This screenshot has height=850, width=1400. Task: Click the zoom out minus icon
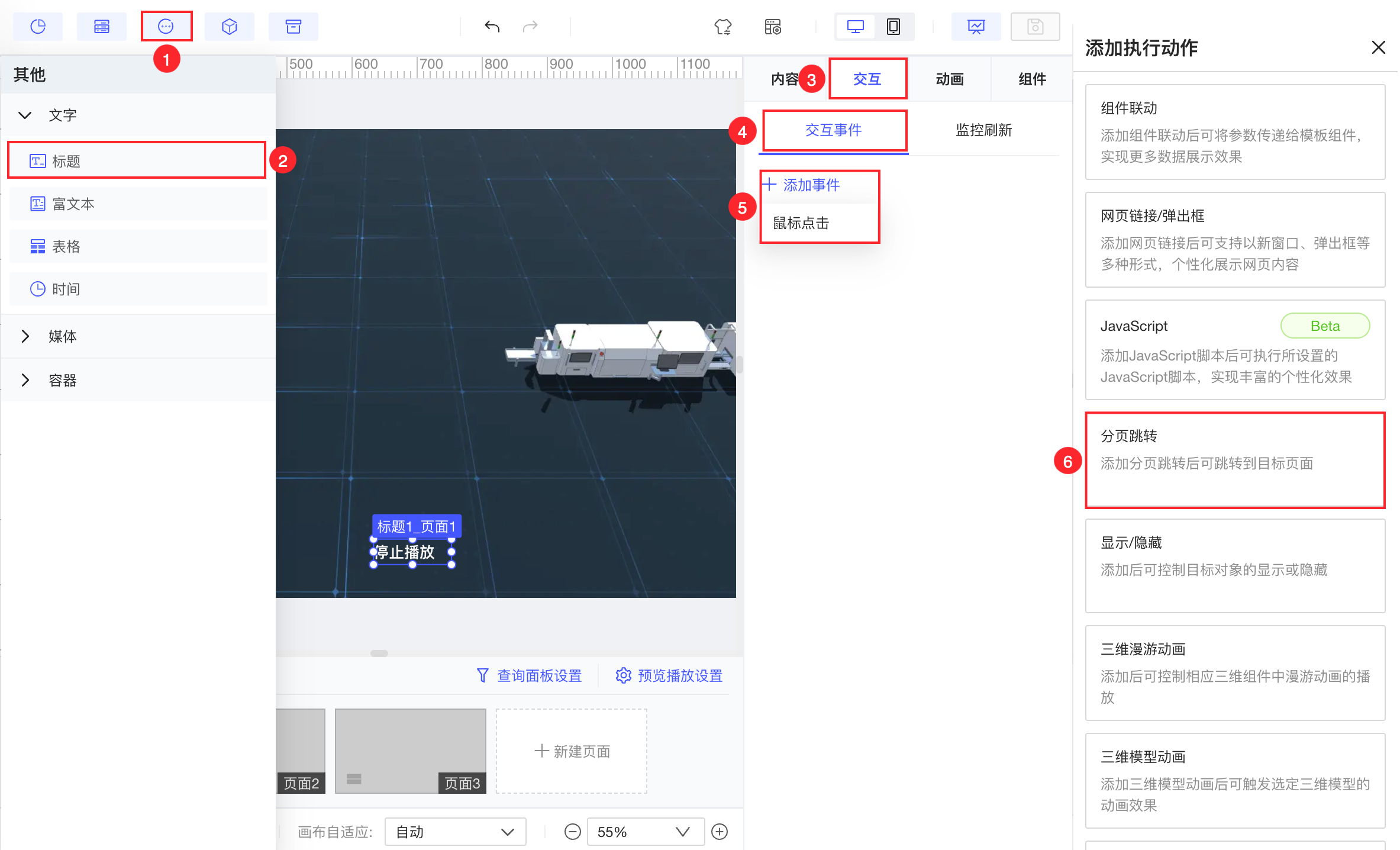pos(572,832)
